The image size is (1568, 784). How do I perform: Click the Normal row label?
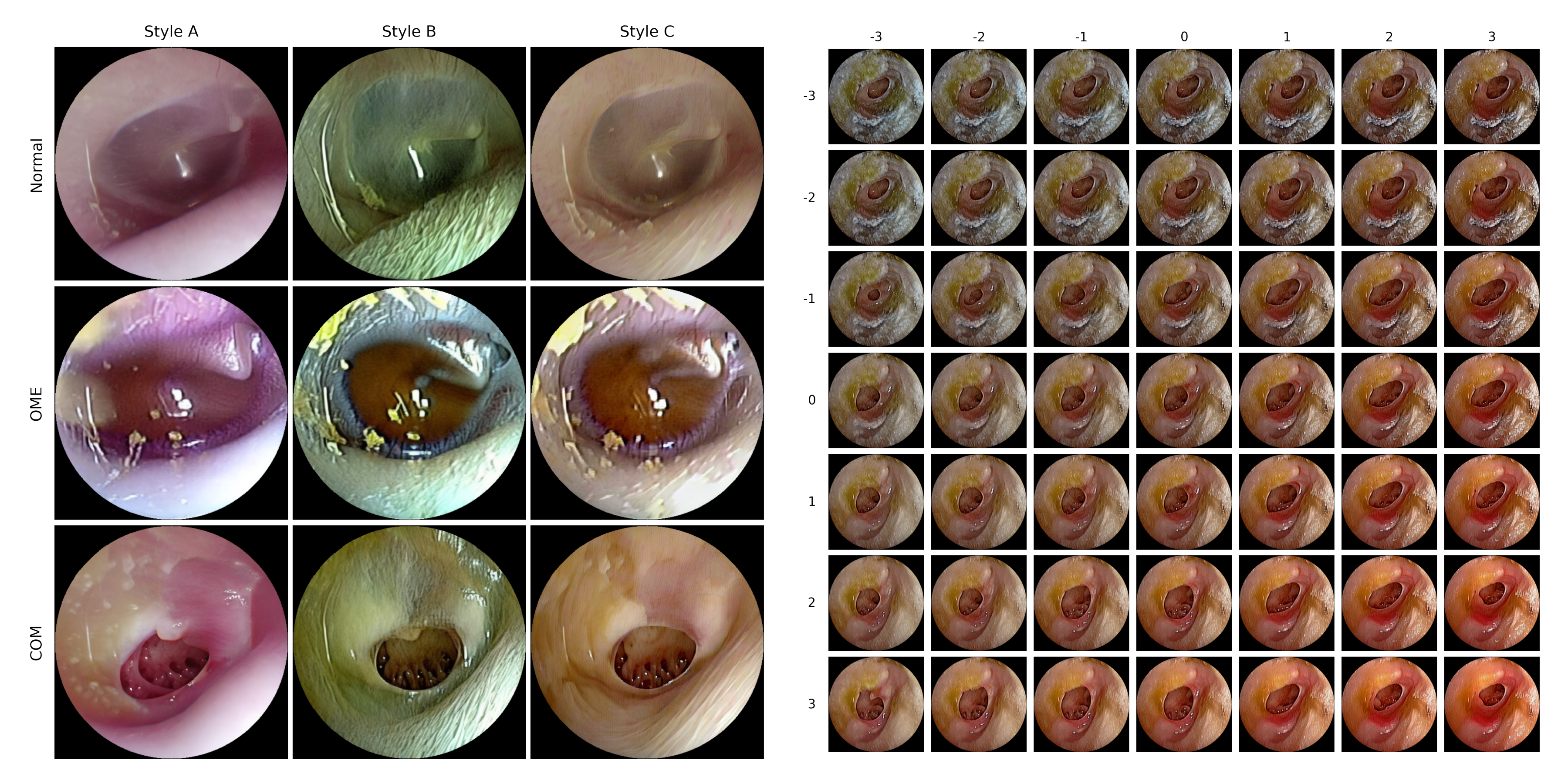tap(37, 165)
